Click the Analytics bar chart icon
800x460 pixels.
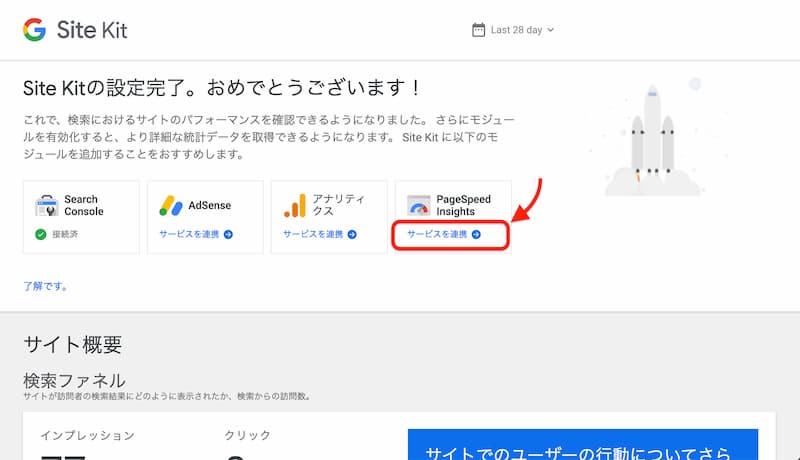click(295, 206)
